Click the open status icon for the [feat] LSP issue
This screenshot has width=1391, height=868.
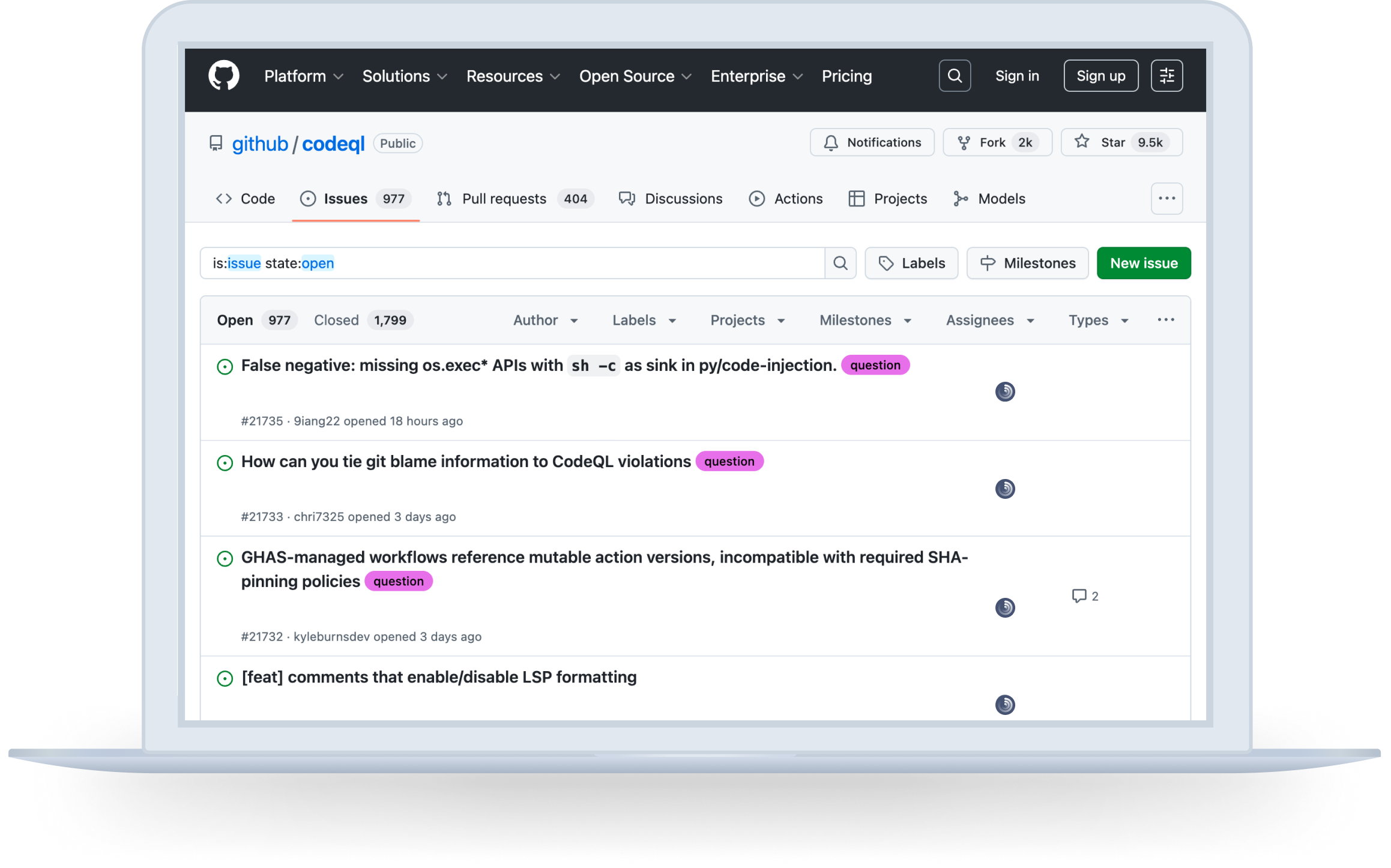(225, 678)
